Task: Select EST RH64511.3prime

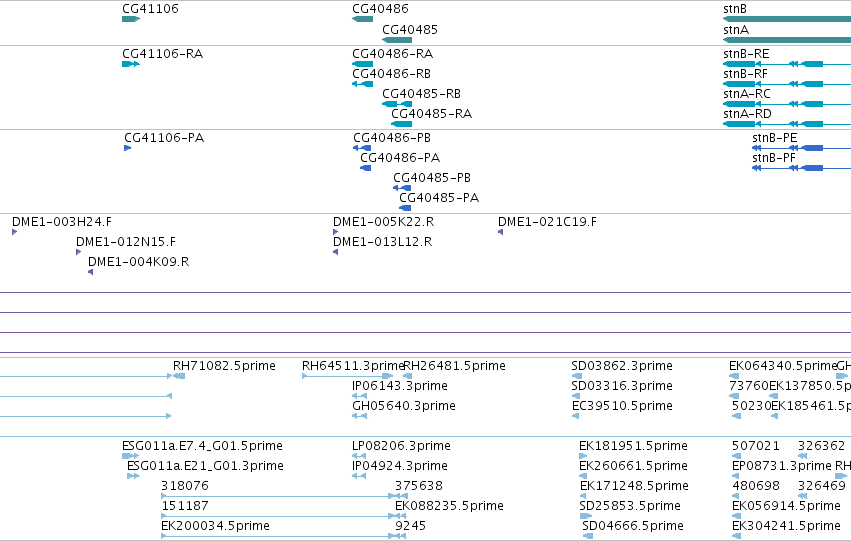Action: [353, 366]
